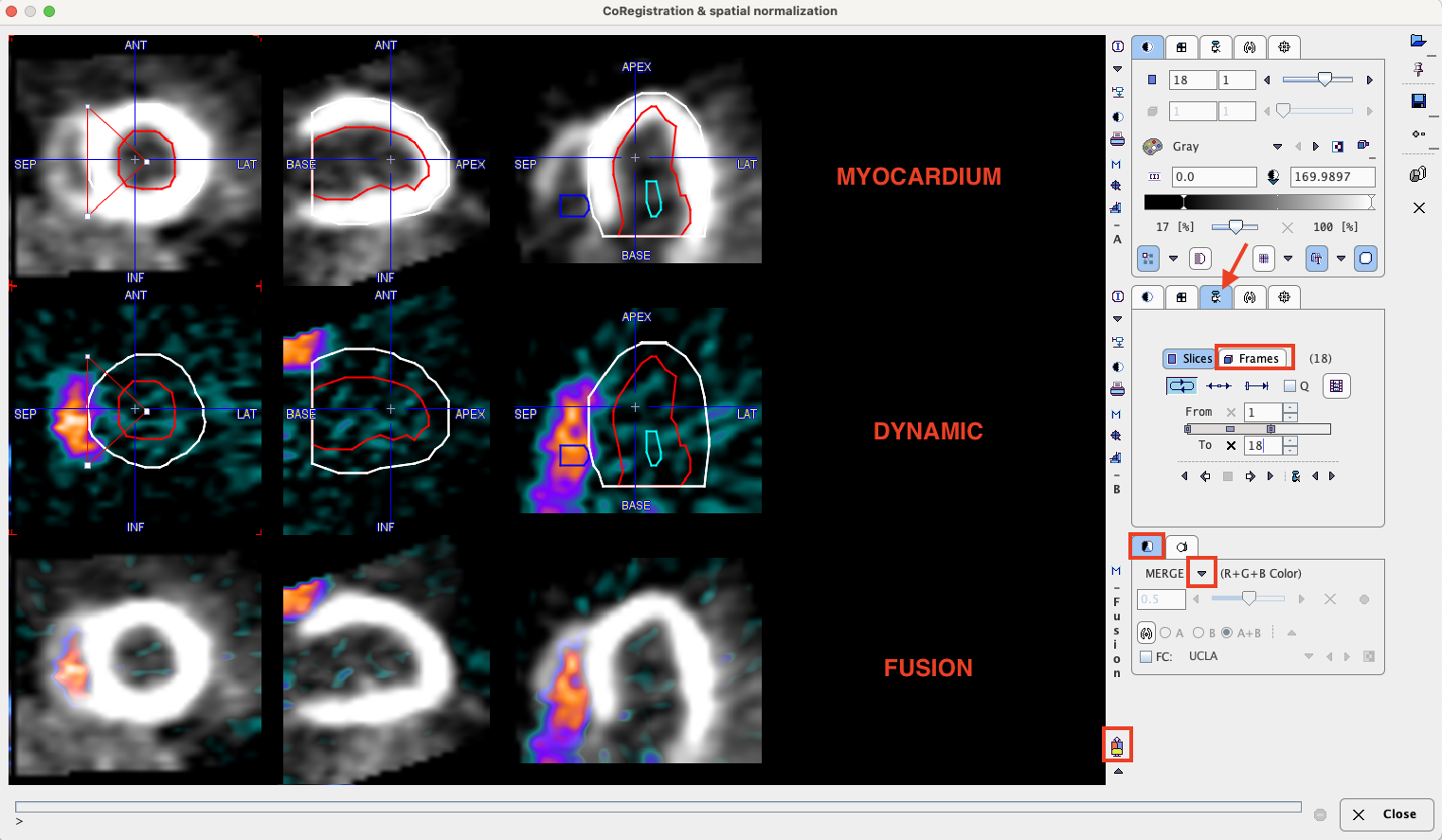The height and width of the screenshot is (840, 1442).
Task: Open image A isocontour tab
Action: coord(1250,47)
